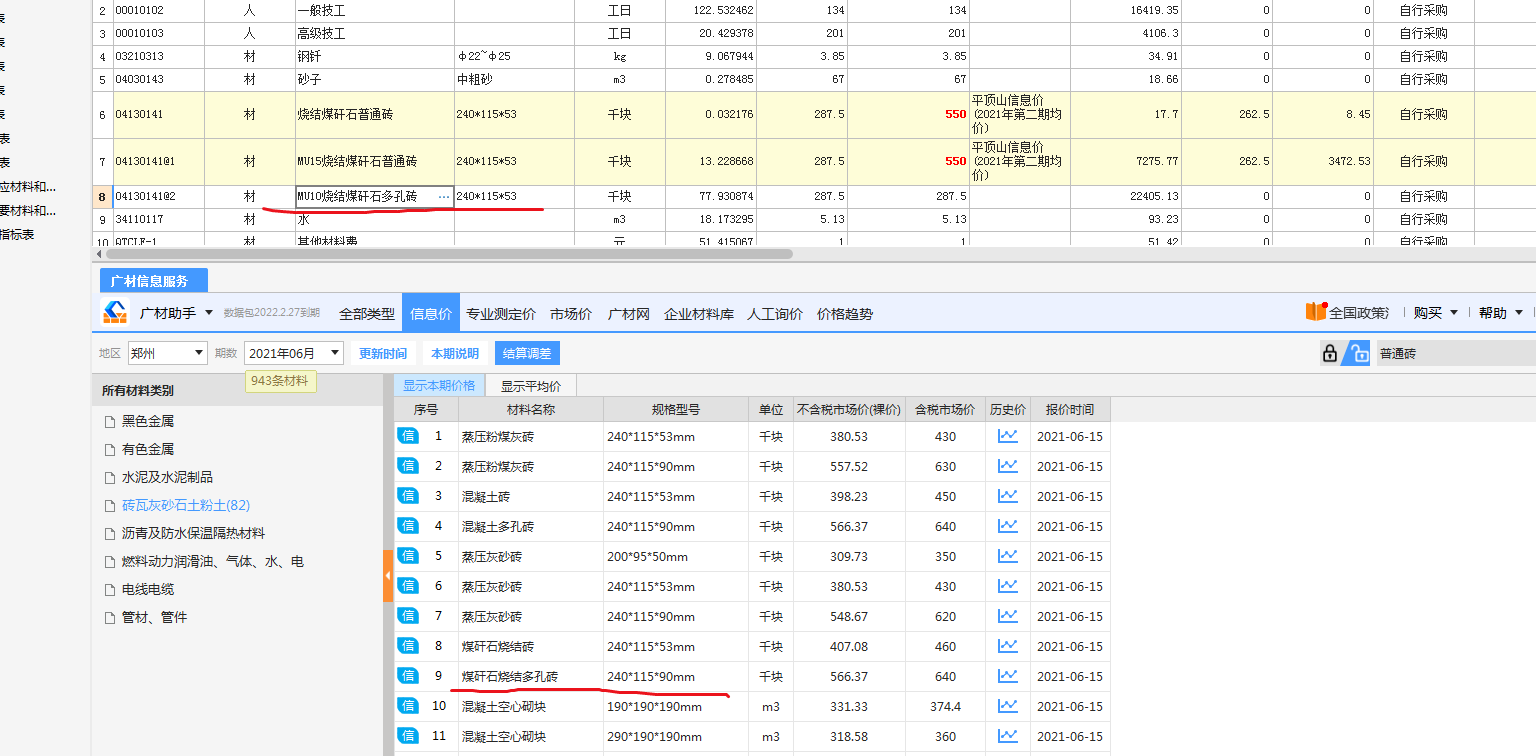Switch to the 专业测定价 tab
The height and width of the screenshot is (756, 1536).
coord(500,313)
